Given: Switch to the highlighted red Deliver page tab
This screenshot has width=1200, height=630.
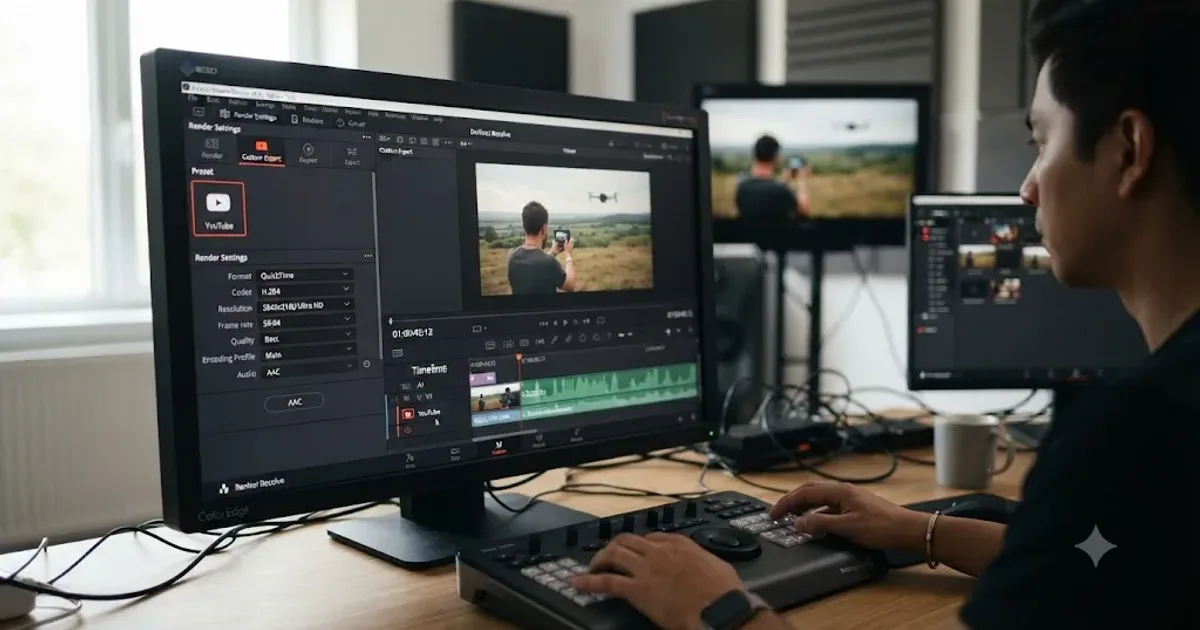Looking at the screenshot, I should 498,447.
